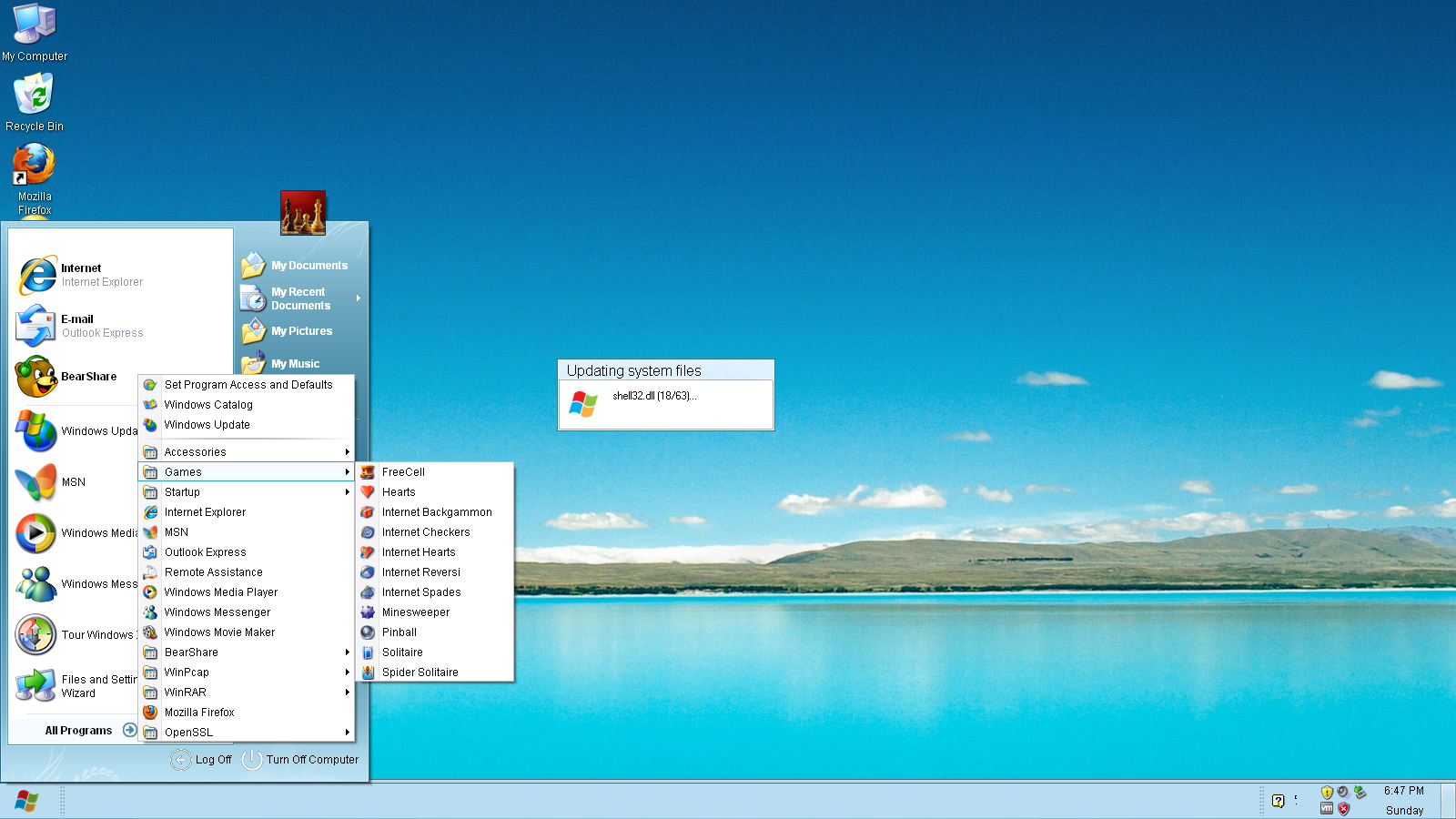This screenshot has height=819, width=1456.
Task: Expand the Accessories submenu
Action: [x=246, y=452]
